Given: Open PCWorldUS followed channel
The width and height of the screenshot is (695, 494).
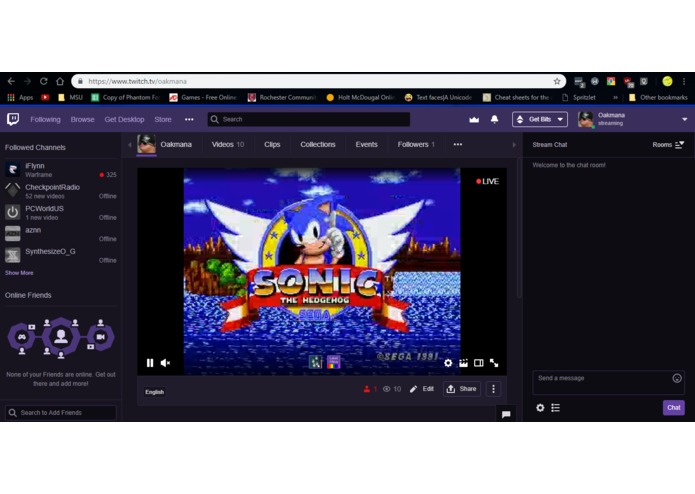Looking at the screenshot, I should point(61,213).
